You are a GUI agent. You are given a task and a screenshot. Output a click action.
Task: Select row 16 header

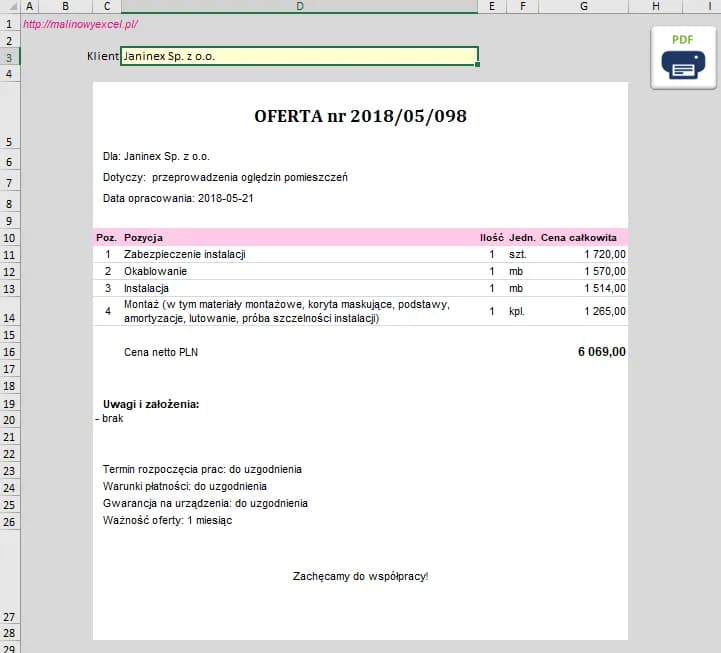tap(9, 352)
